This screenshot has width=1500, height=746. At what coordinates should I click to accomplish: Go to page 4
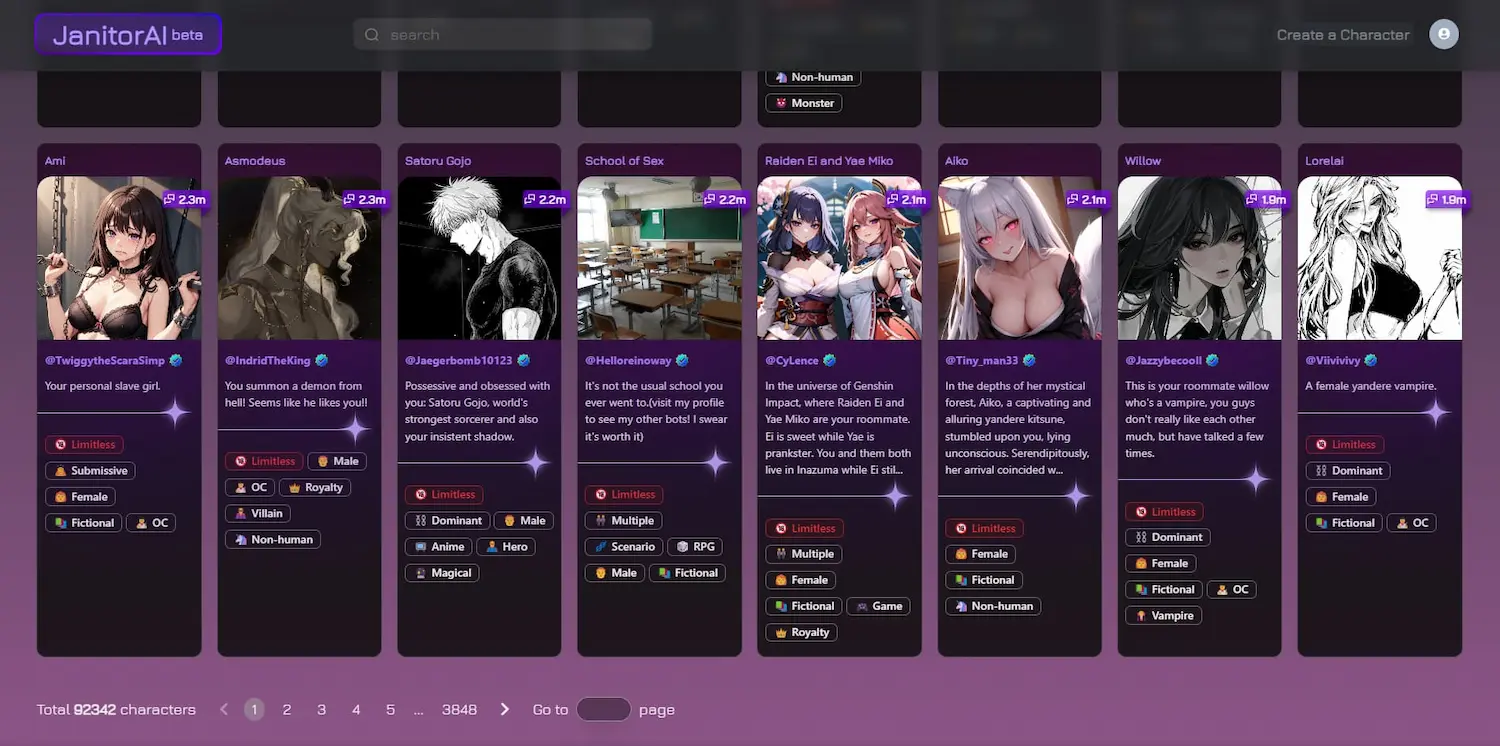pyautogui.click(x=356, y=709)
